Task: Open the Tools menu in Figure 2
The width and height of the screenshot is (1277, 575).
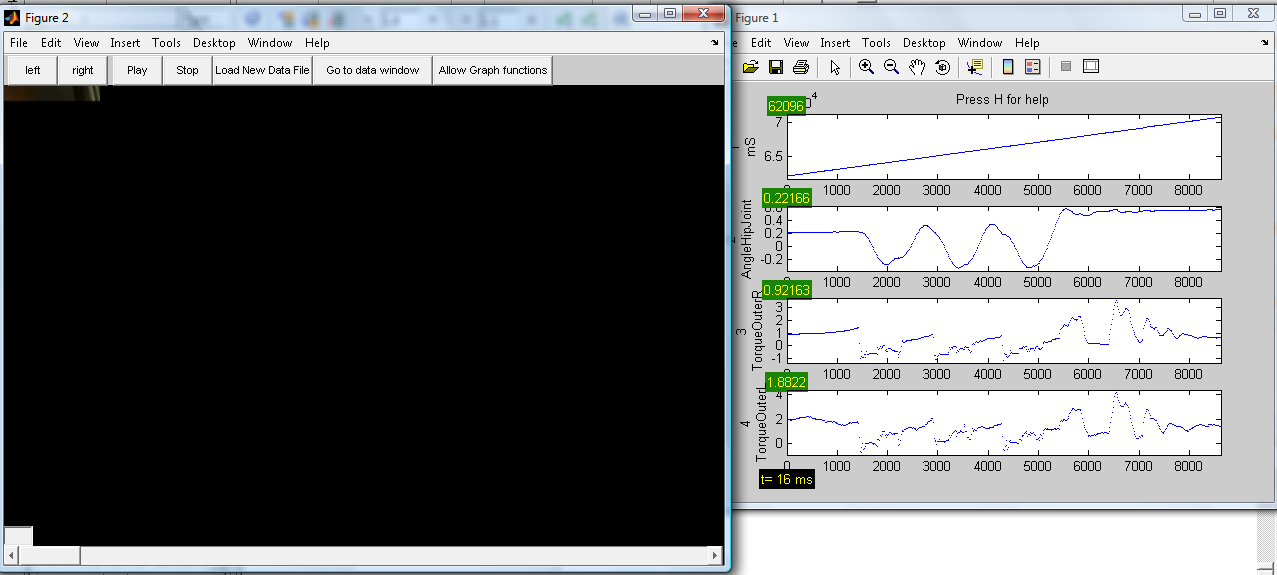Action: click(x=166, y=43)
